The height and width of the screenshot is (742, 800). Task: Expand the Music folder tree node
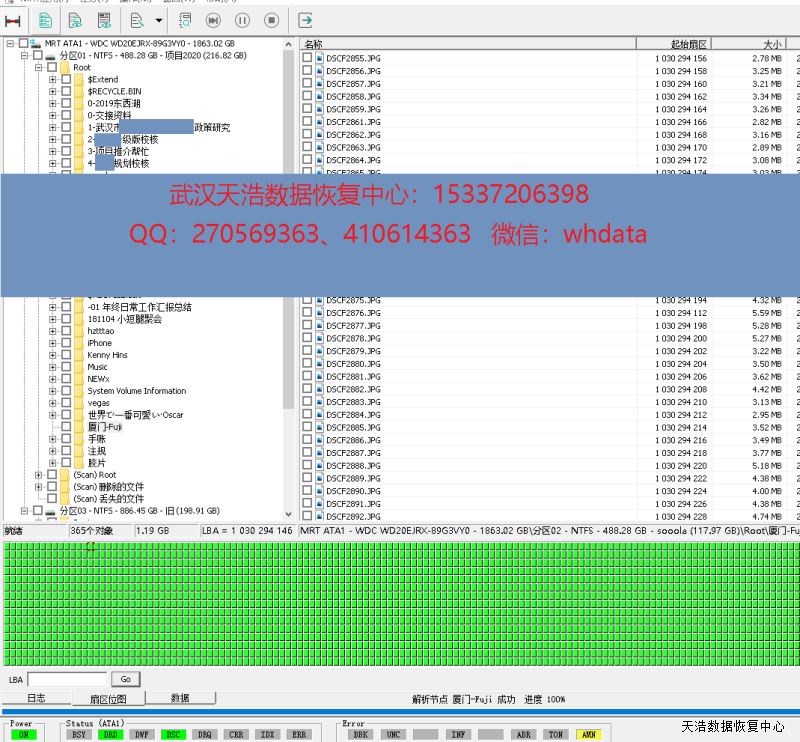52,367
